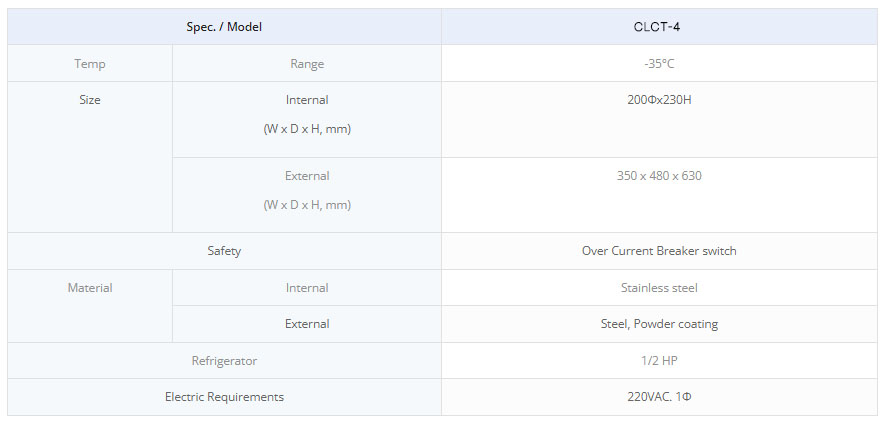Click the -35°C temperature value
The width and height of the screenshot is (886, 422).
click(x=659, y=64)
